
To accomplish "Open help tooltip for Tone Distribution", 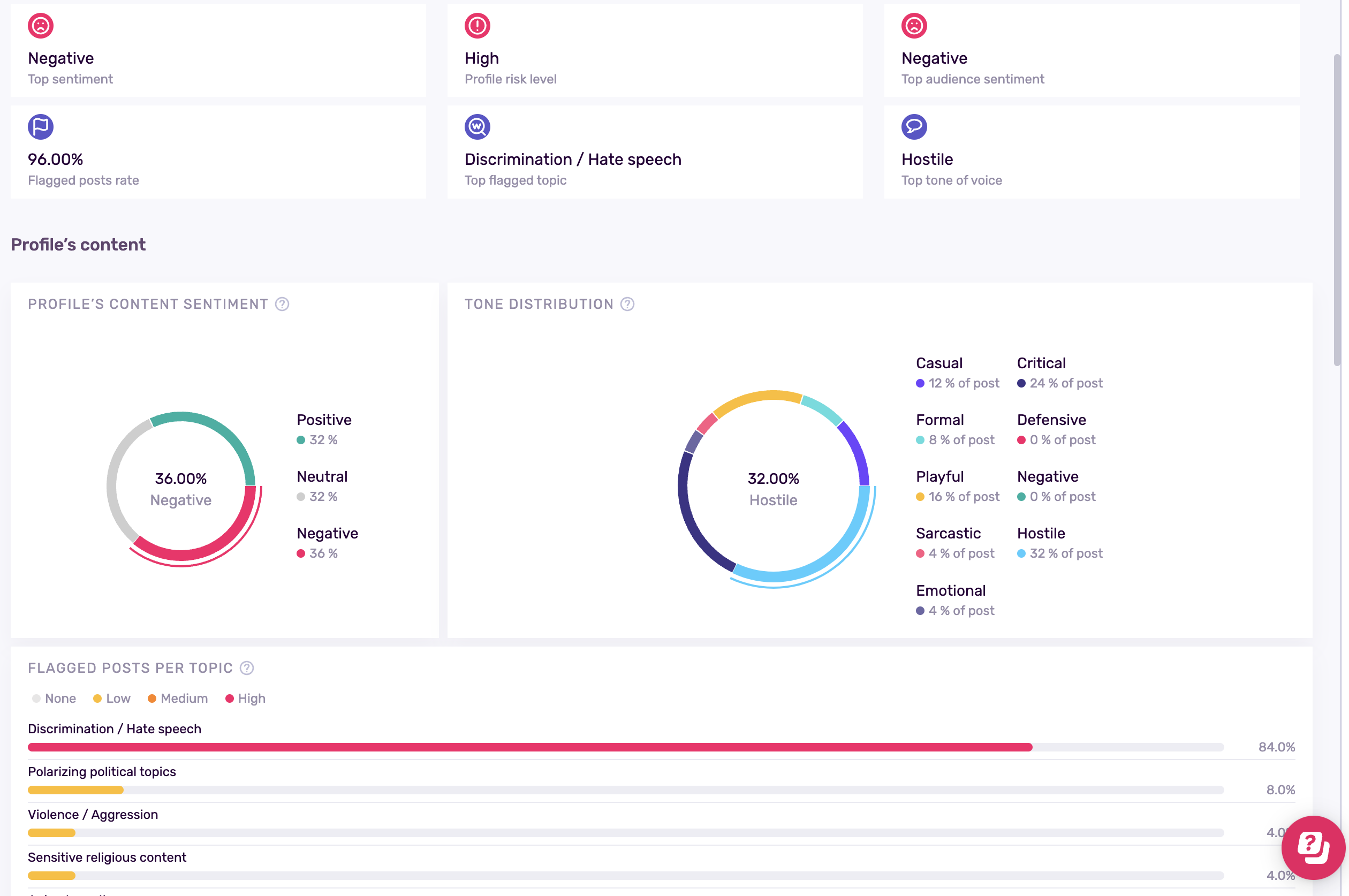I will click(x=627, y=304).
